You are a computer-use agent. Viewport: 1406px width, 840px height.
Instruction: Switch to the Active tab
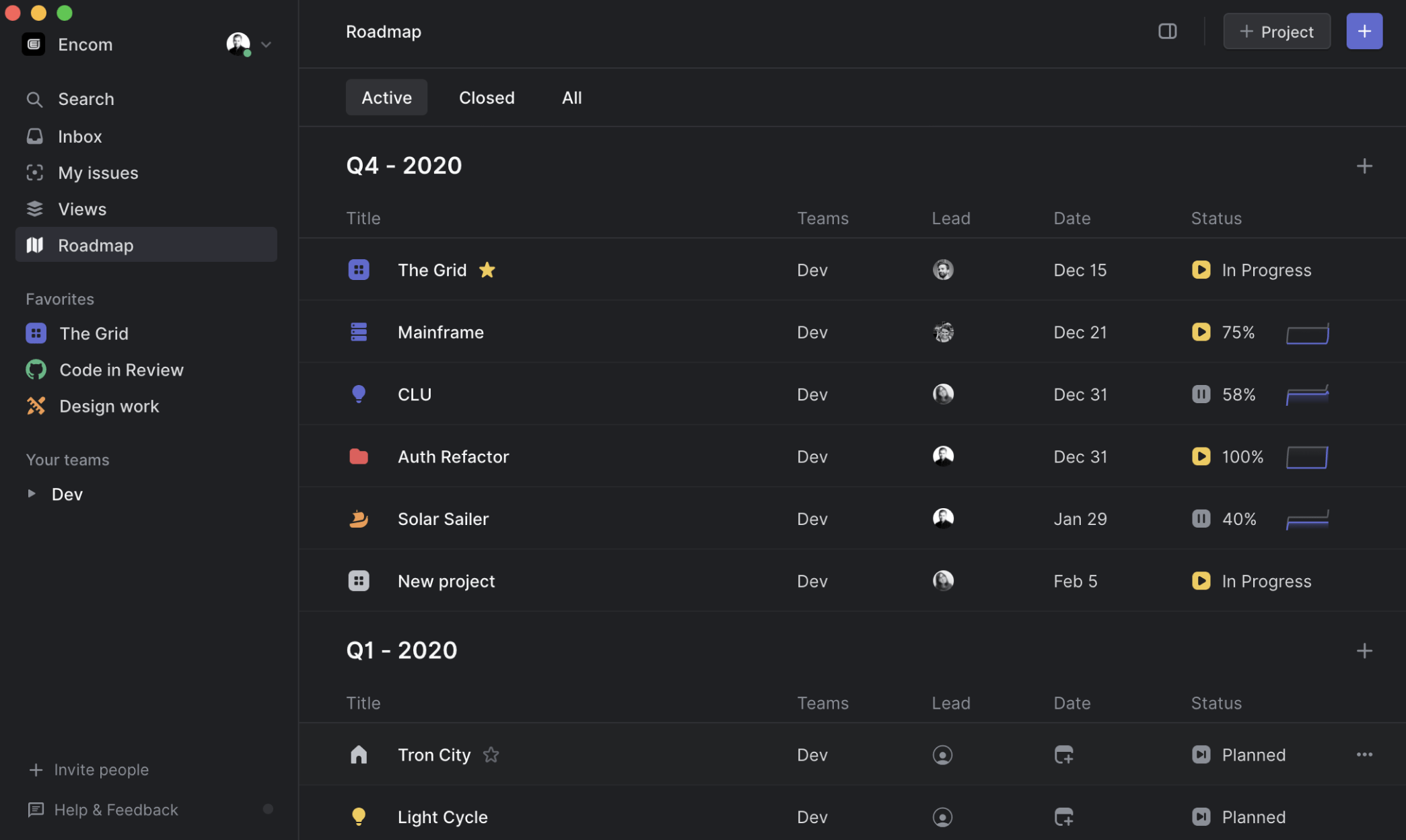386,97
